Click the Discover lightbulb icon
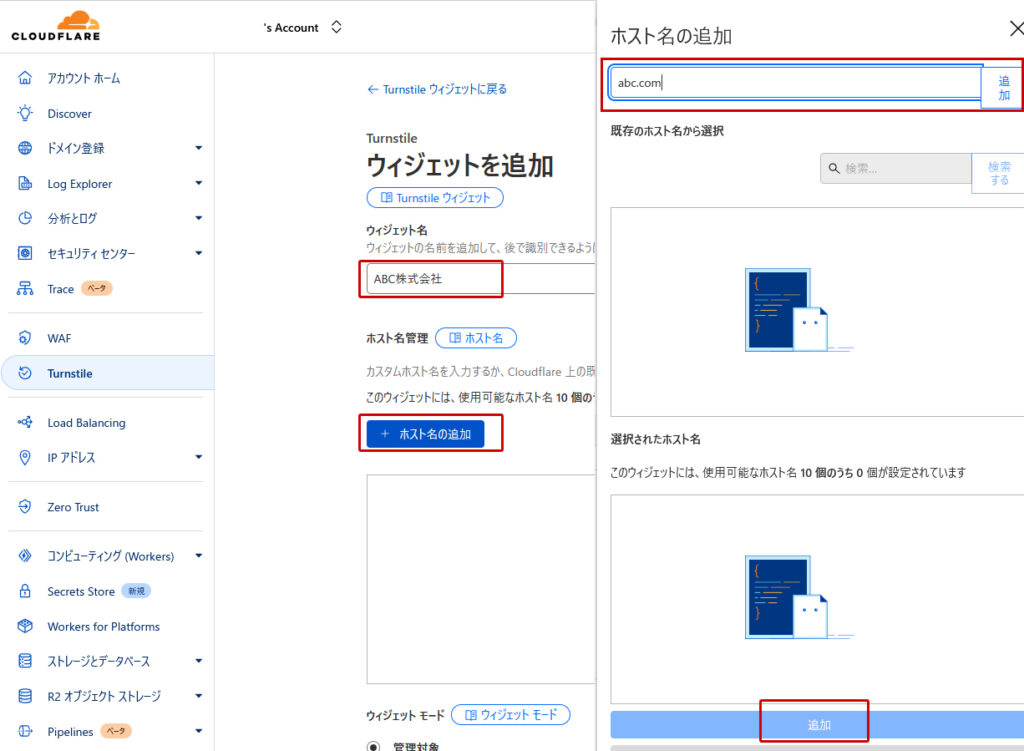The image size is (1024, 751). [x=26, y=114]
